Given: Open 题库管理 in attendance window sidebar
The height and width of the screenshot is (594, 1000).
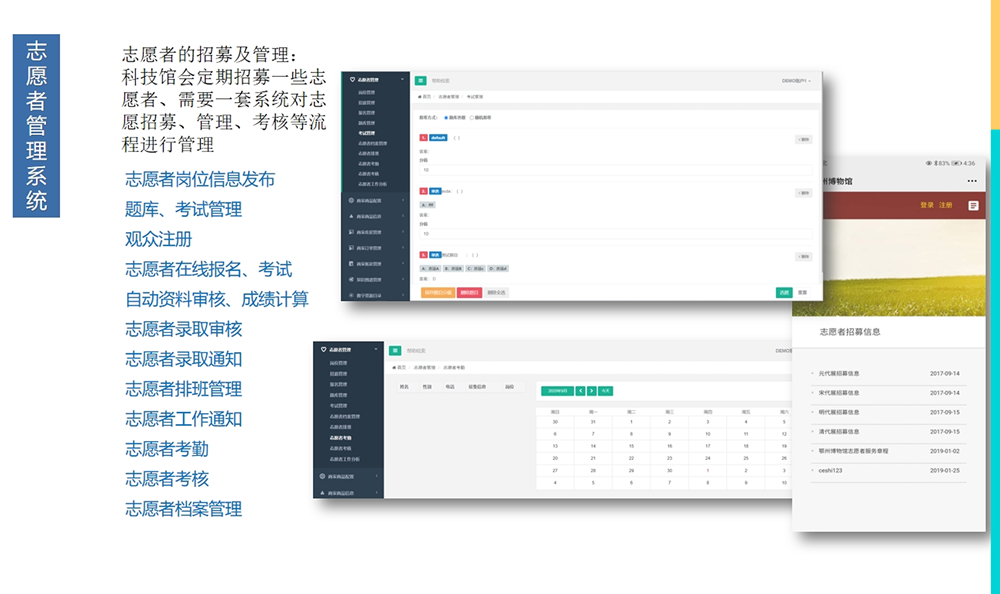Looking at the screenshot, I should pyautogui.click(x=339, y=395).
